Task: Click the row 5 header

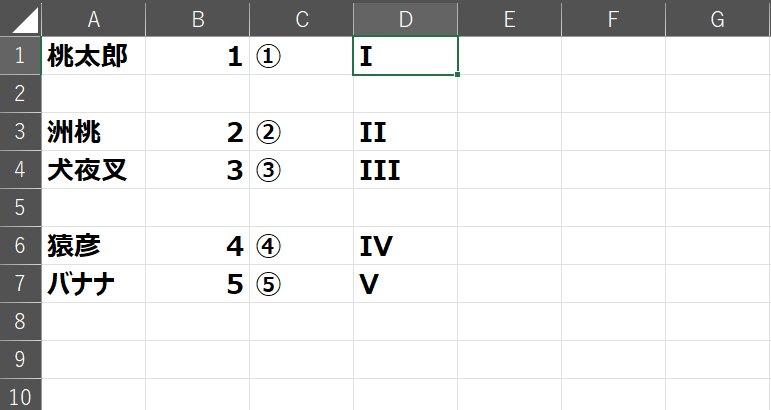Action: pos(20,208)
